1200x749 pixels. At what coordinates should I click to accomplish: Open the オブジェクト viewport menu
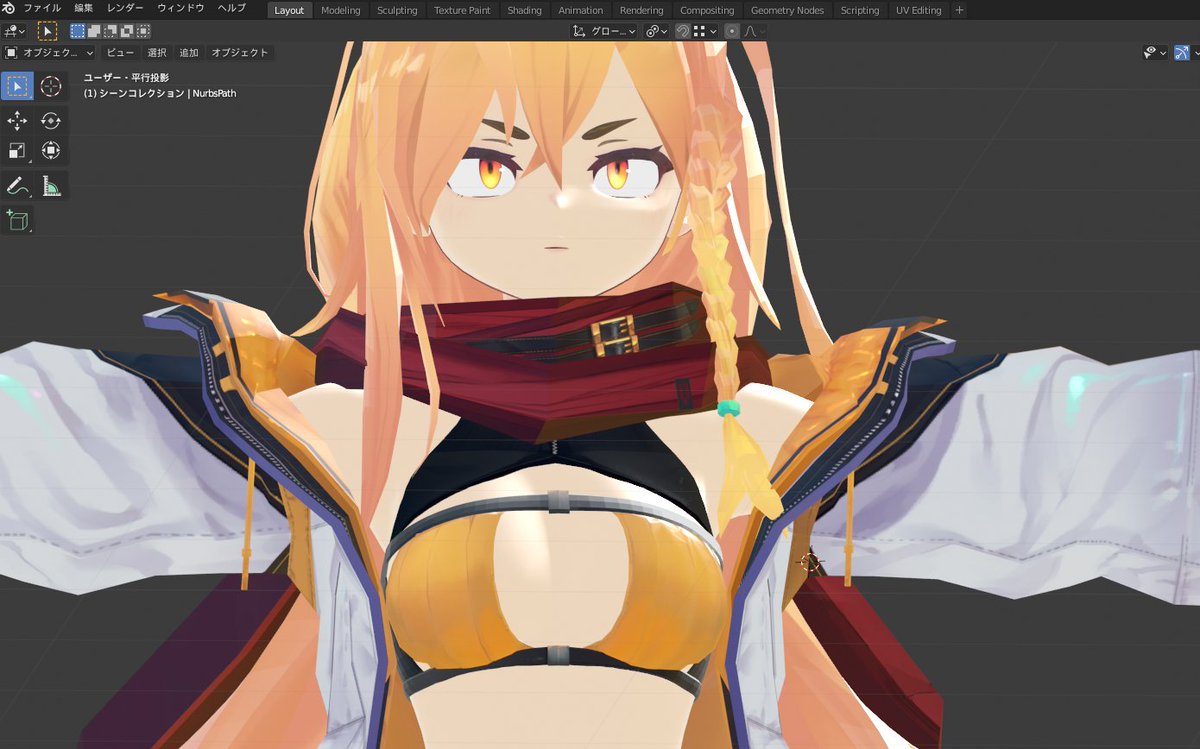(240, 52)
